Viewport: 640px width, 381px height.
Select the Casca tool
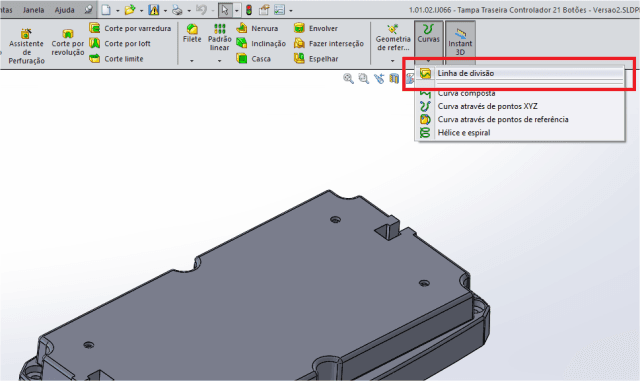click(x=253, y=58)
